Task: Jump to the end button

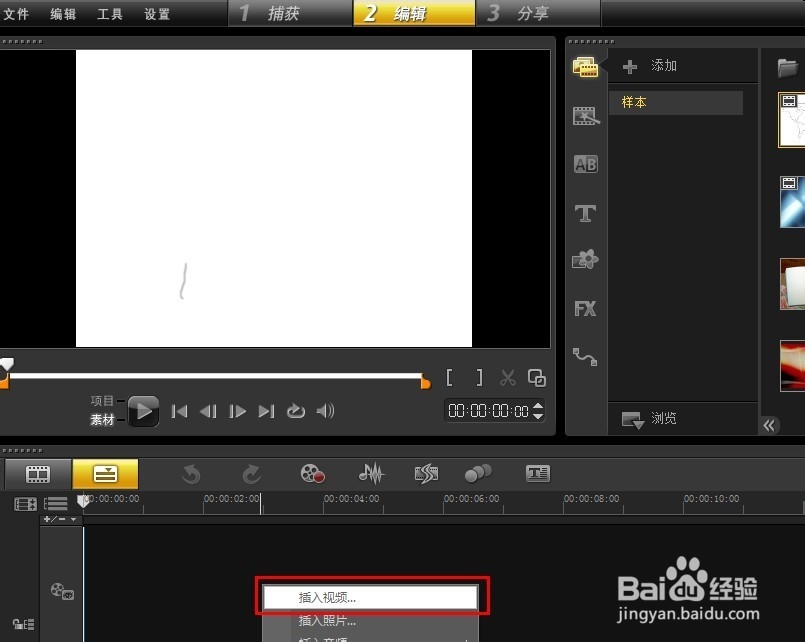Action: point(266,411)
